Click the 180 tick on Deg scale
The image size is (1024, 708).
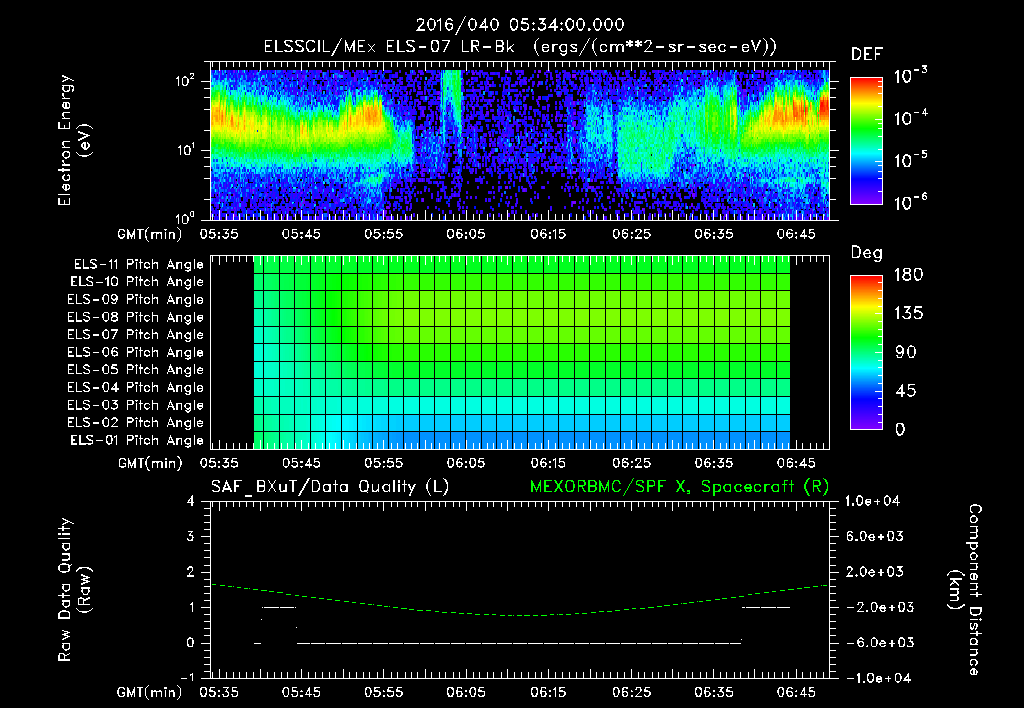pyautogui.click(x=908, y=275)
